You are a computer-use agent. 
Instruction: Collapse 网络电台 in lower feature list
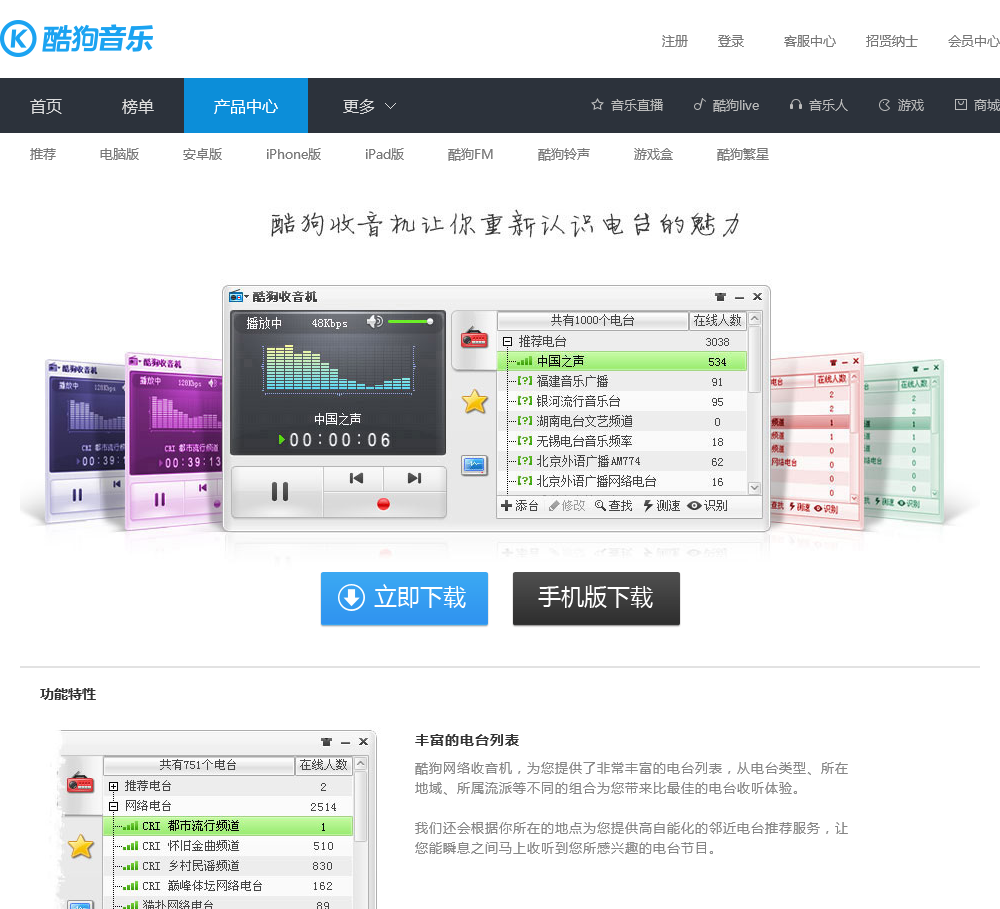tap(113, 806)
